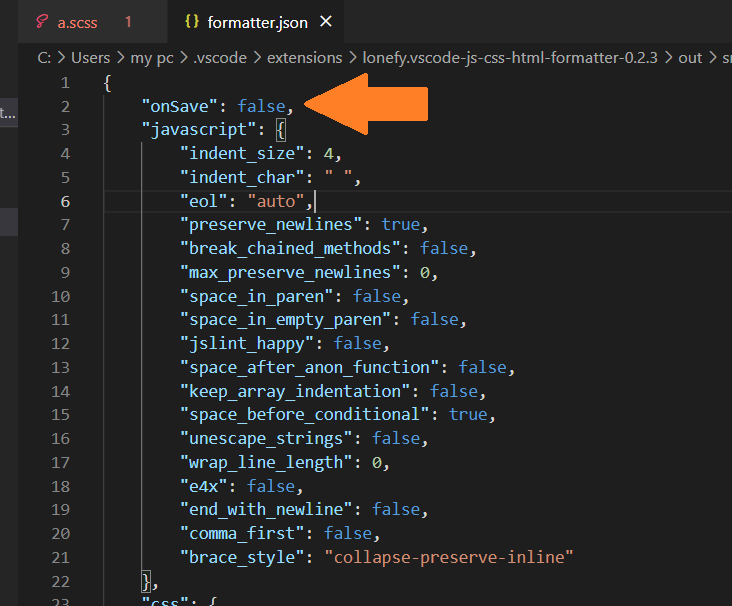The height and width of the screenshot is (606, 732).
Task: Click the SCSS file icon on a.scss tab
Action: coord(42,22)
